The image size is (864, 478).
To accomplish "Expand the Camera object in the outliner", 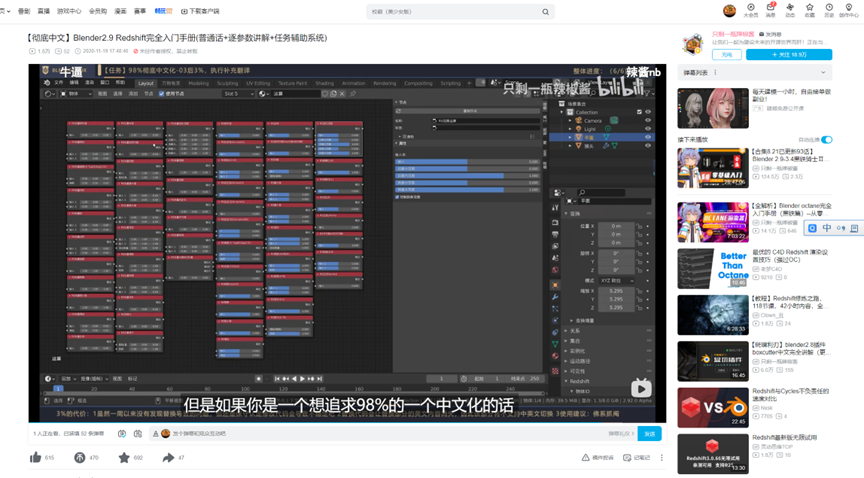I will point(570,120).
